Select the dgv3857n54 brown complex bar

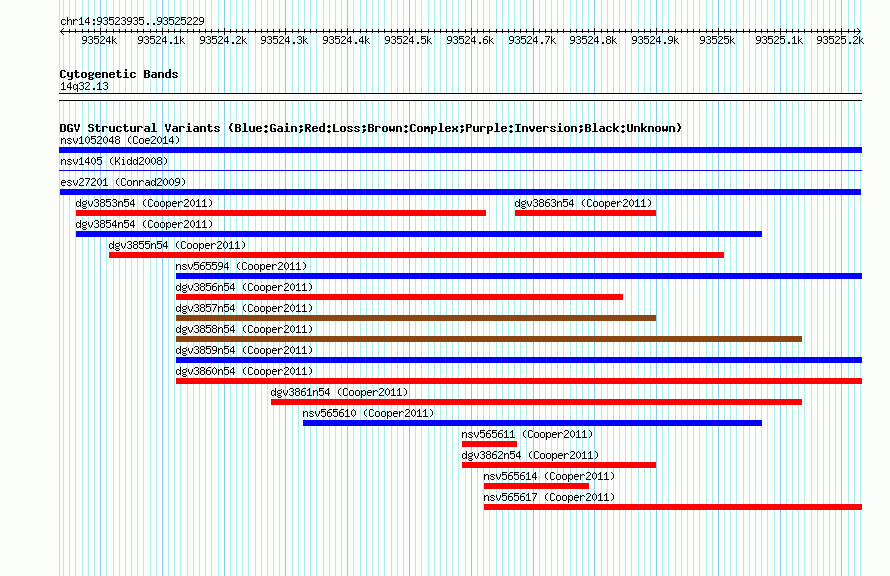[416, 318]
